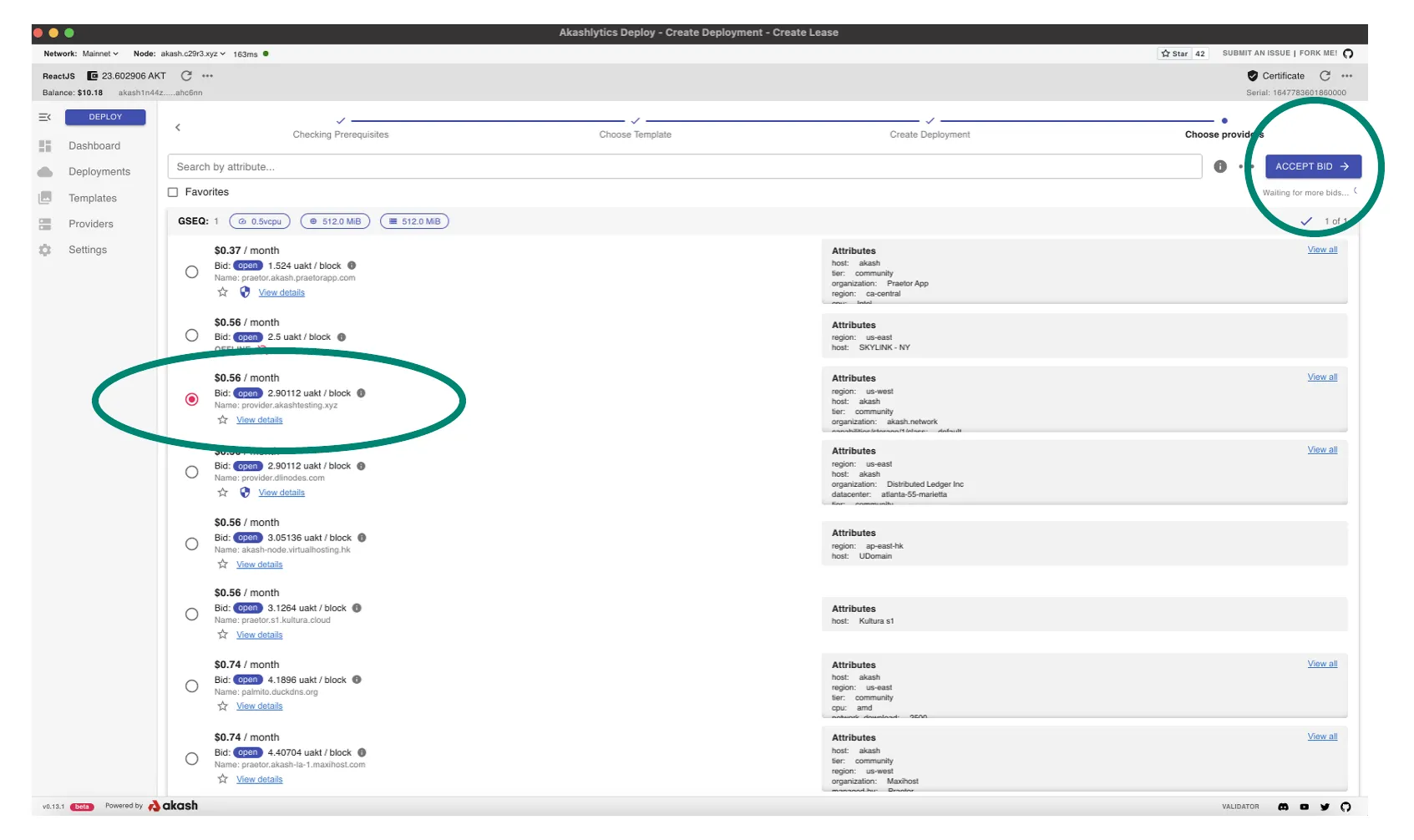
Task: Click the 0.5vcpu resource chip
Action: [x=260, y=222]
